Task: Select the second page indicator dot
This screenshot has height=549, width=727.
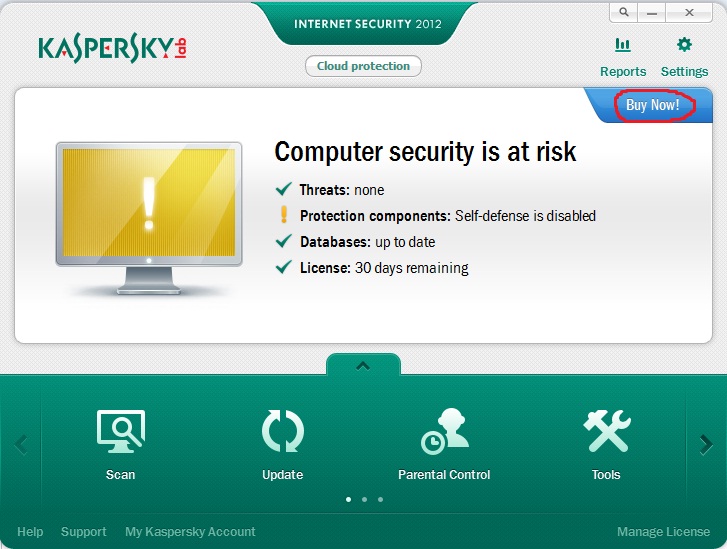Action: coord(364,499)
